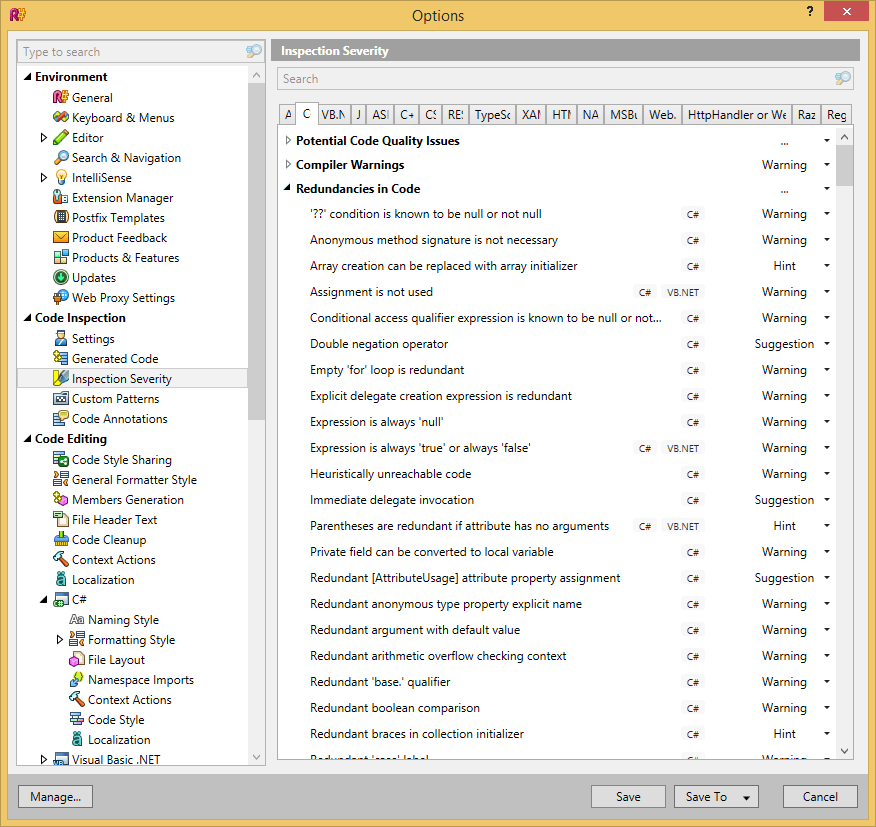Open the Save To dropdown arrow
876x827 pixels.
click(x=745, y=797)
